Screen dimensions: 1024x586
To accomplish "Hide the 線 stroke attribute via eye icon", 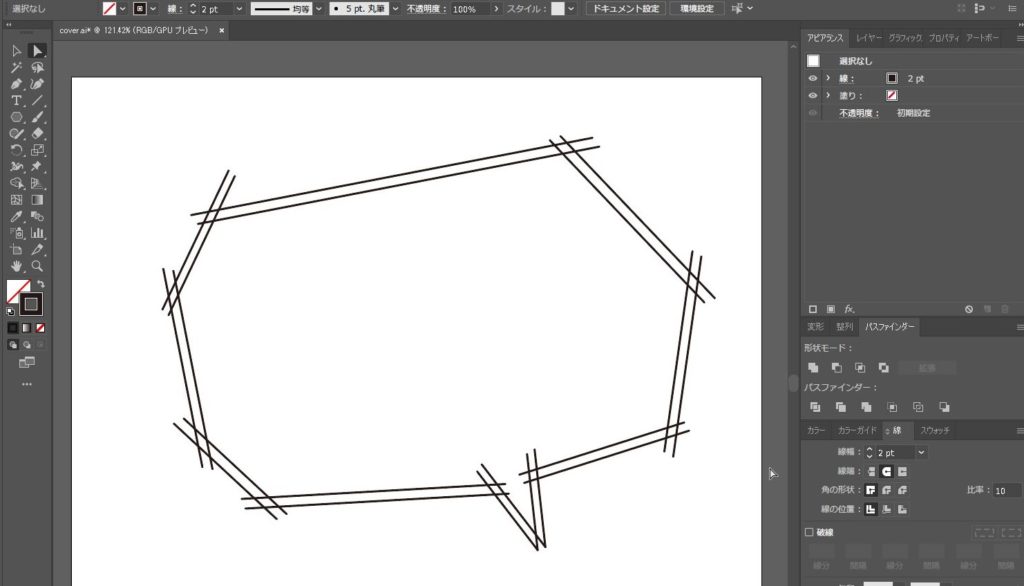I will point(813,78).
